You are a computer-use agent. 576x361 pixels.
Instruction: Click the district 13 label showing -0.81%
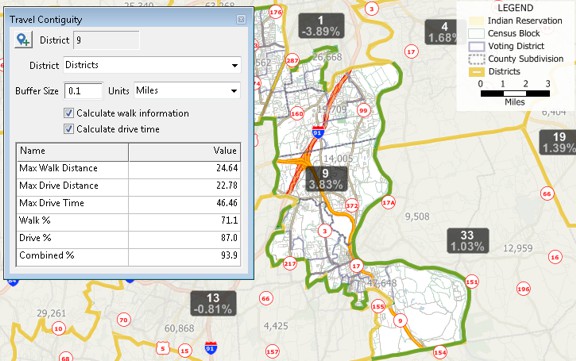213,303
